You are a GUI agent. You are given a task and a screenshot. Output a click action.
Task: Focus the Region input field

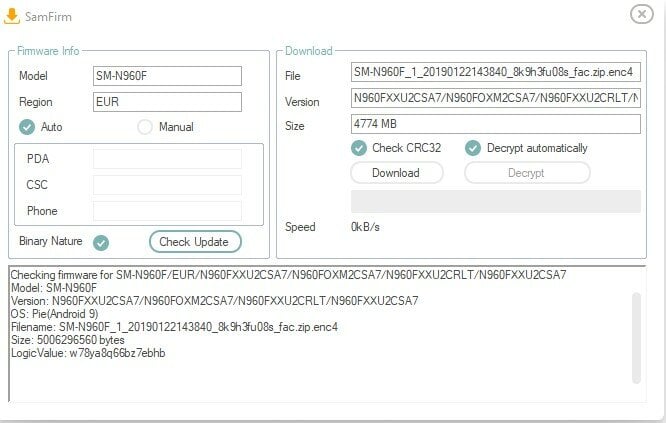(167, 102)
